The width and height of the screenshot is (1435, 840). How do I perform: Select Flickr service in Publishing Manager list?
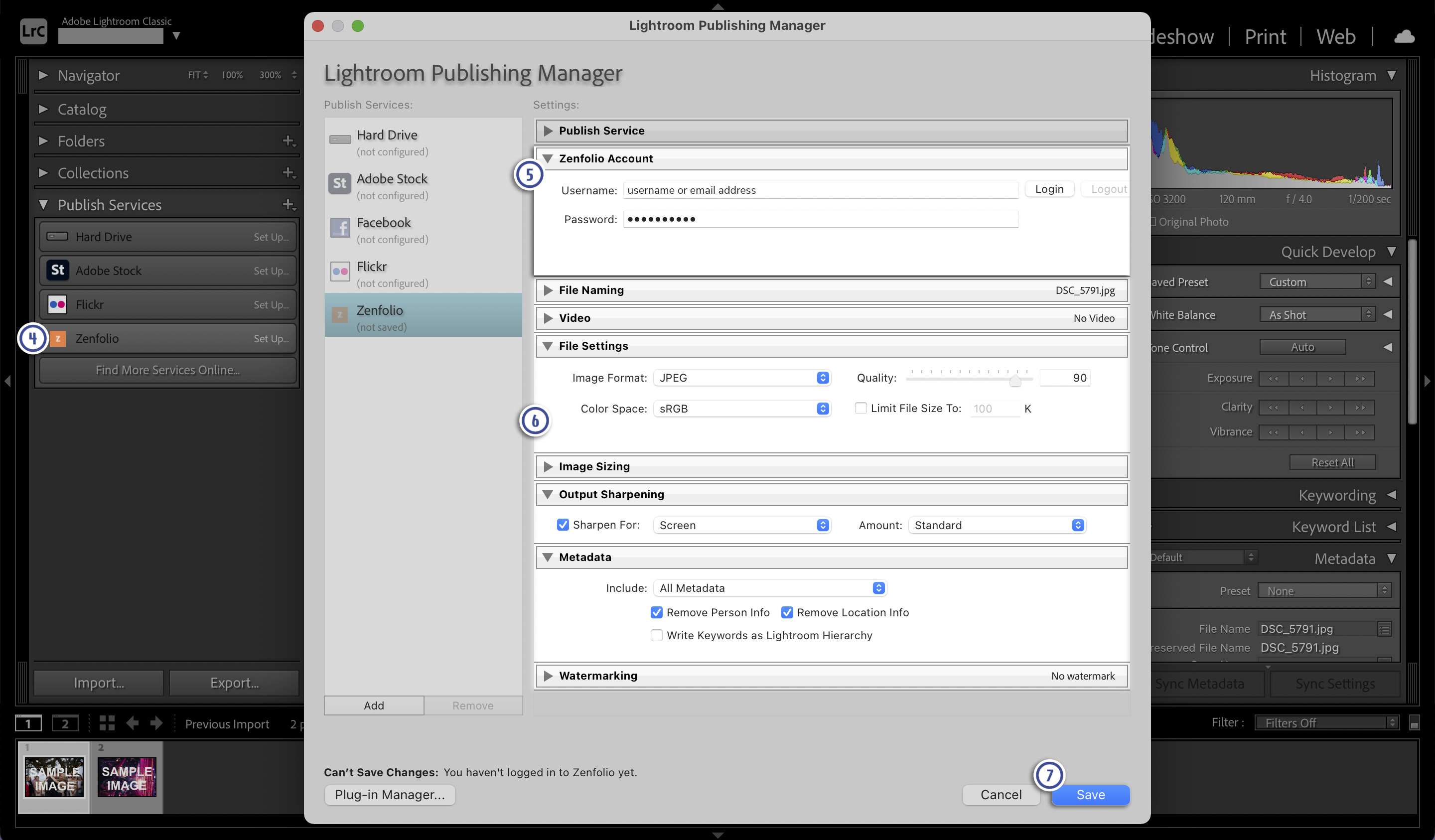coord(423,274)
